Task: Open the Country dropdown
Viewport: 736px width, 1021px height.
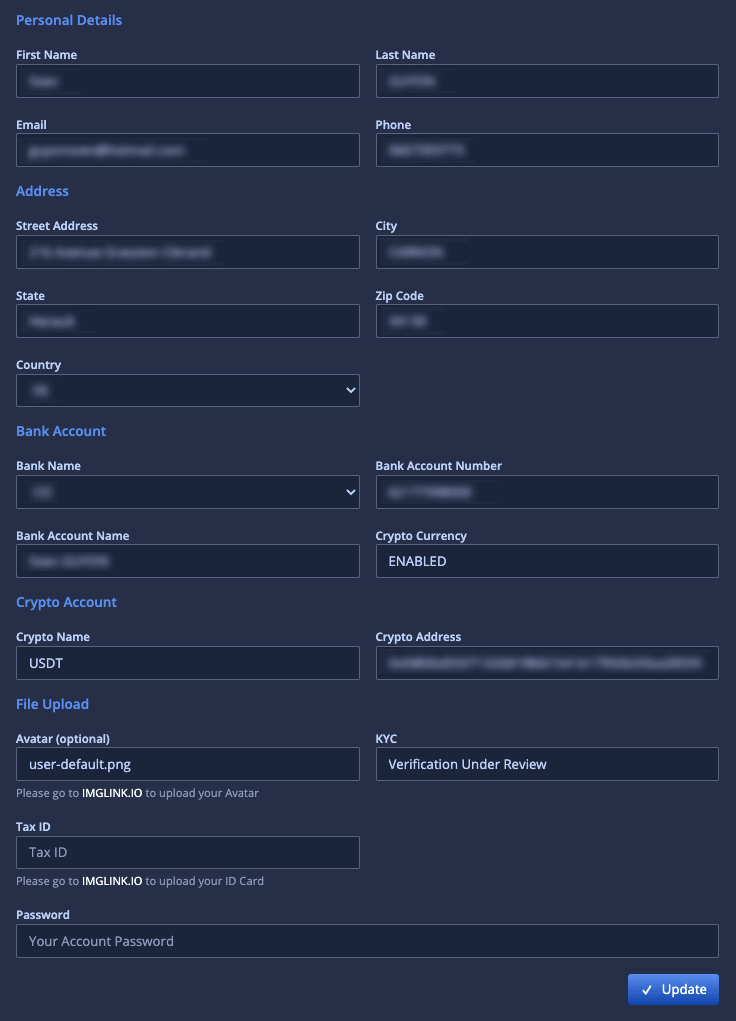Action: [187, 390]
